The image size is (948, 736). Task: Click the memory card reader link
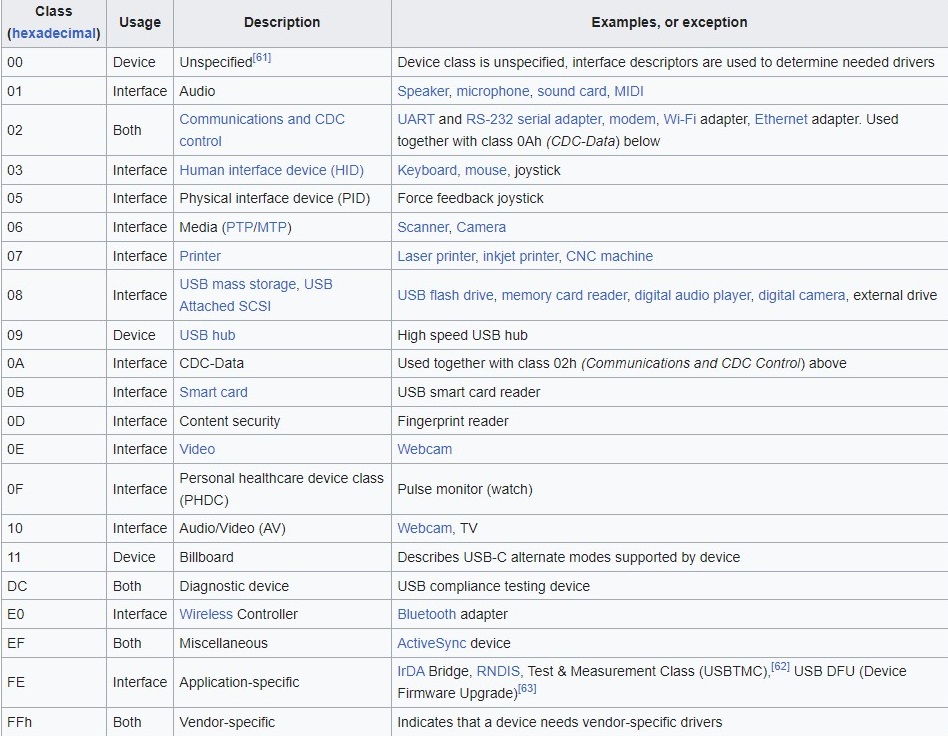pos(564,295)
